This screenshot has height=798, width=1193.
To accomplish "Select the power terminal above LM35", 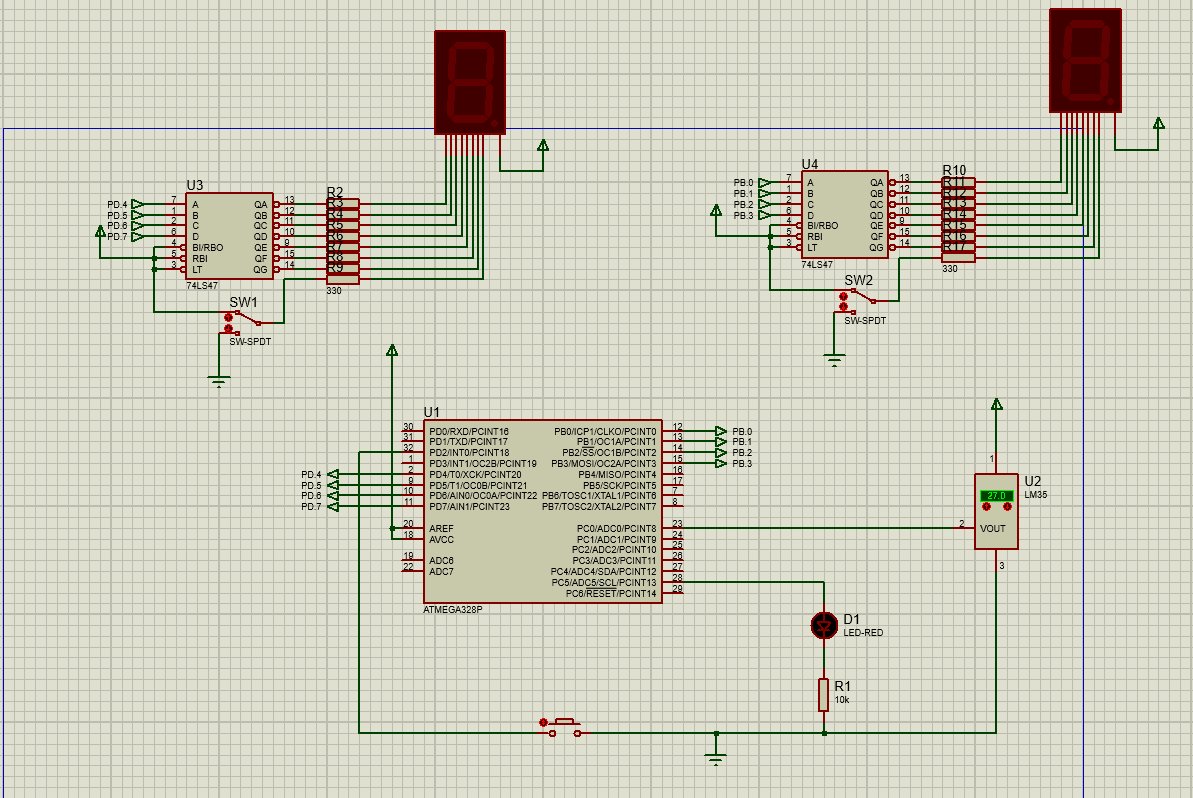I will coord(997,405).
